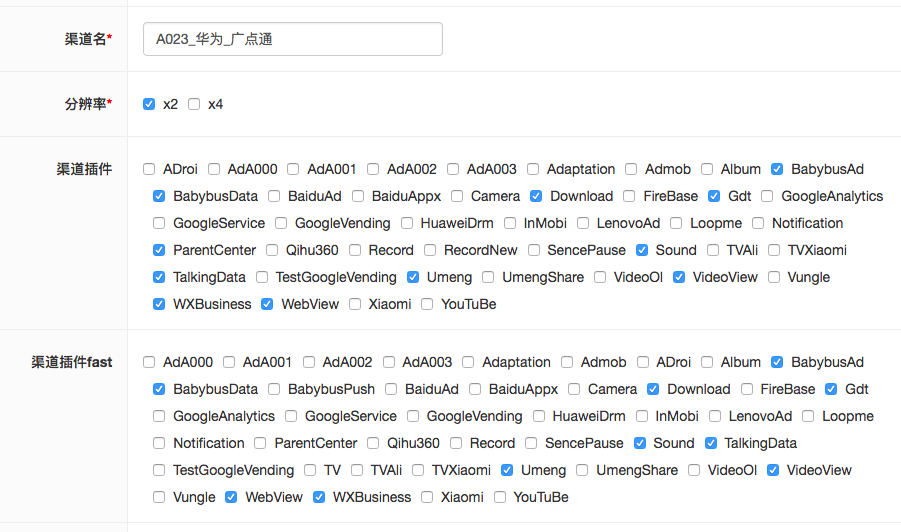Check Notification in the 渠道插件fast group
901x532 pixels.
click(x=159, y=443)
